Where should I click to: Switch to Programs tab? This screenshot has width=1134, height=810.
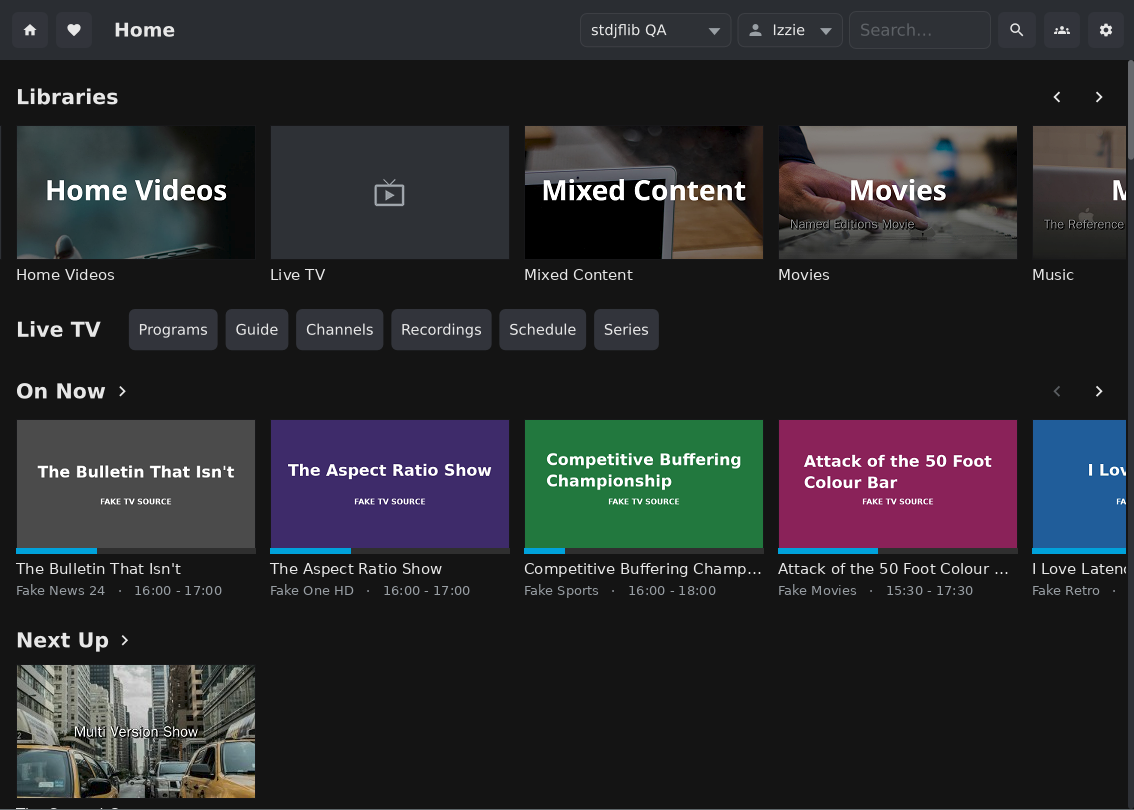(x=173, y=330)
